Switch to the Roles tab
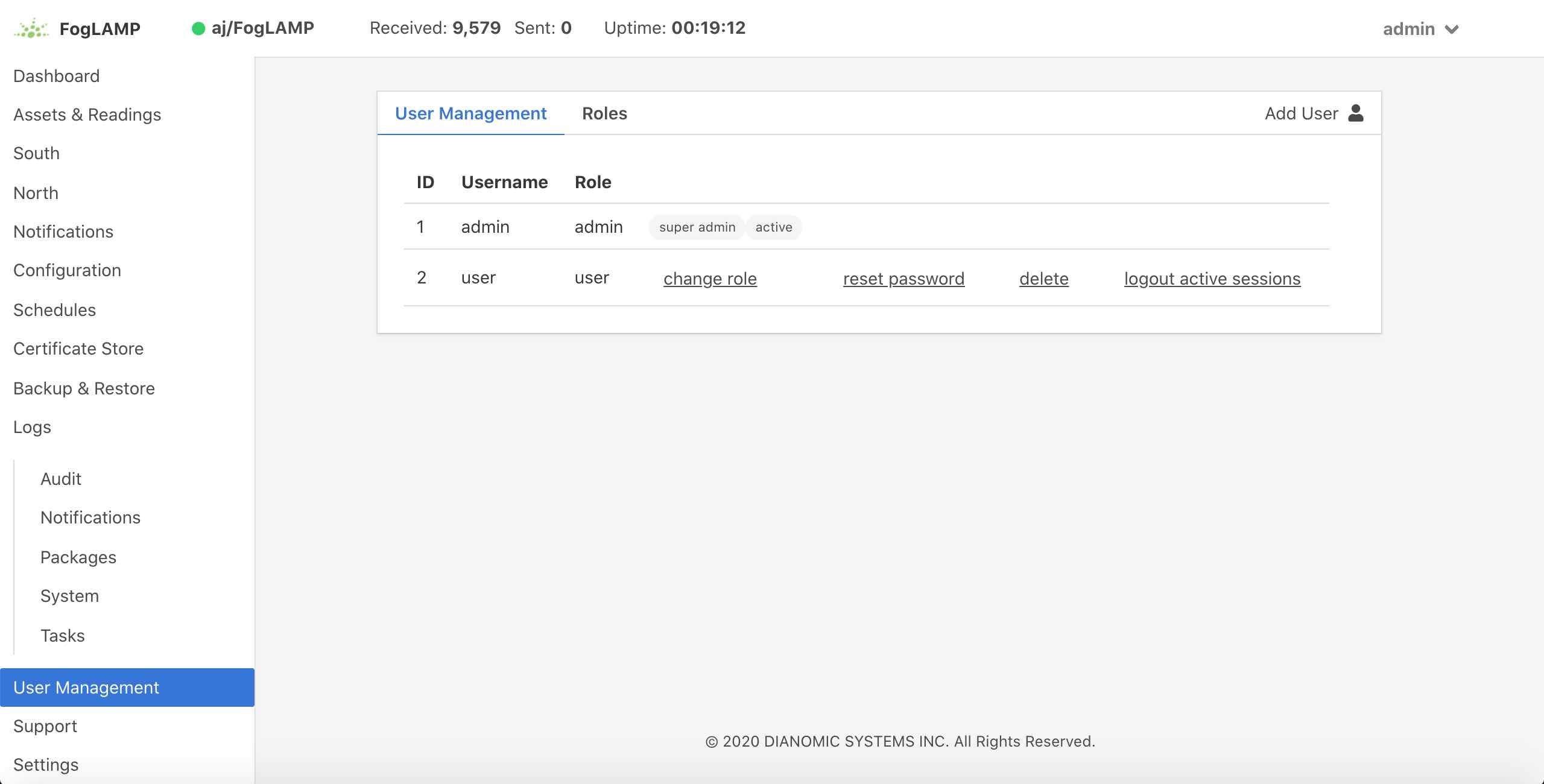This screenshot has width=1544, height=784. click(604, 113)
